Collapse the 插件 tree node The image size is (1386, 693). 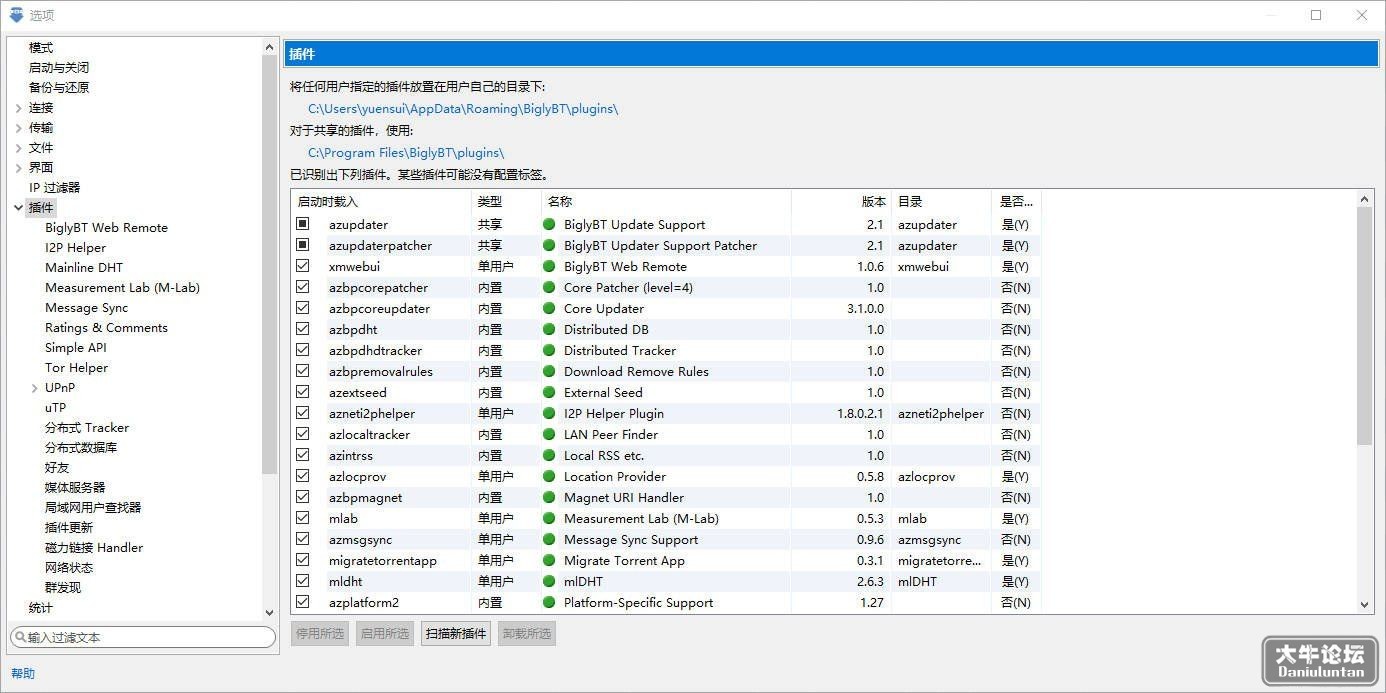pyautogui.click(x=19, y=208)
